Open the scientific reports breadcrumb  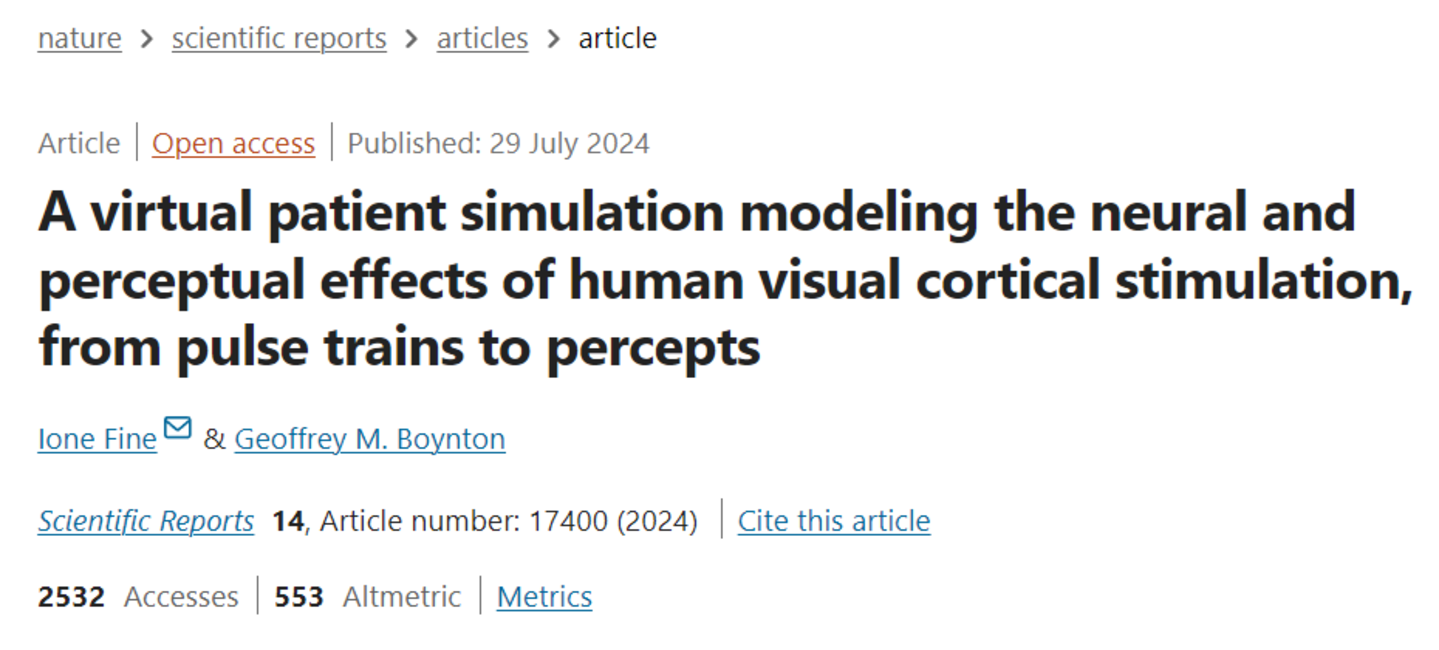click(x=279, y=39)
